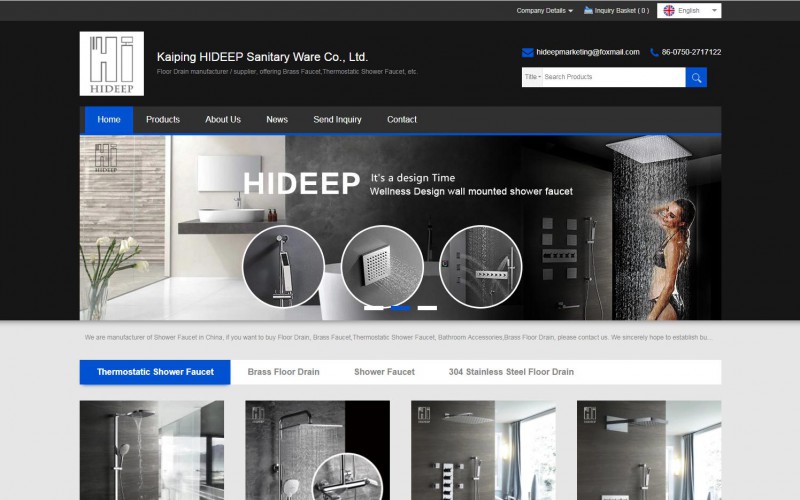800x500 pixels.
Task: Switch to the Brass Floor Drain tab
Action: (284, 372)
